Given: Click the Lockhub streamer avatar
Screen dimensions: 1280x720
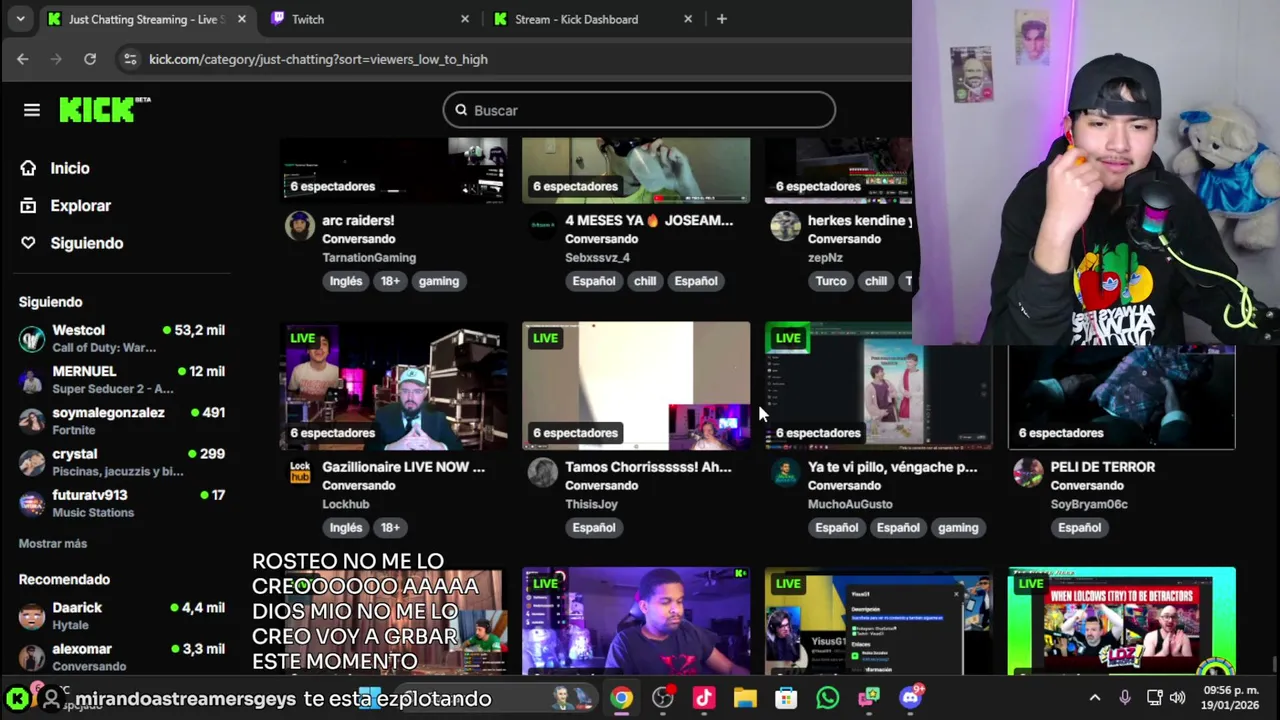Looking at the screenshot, I should (x=300, y=472).
